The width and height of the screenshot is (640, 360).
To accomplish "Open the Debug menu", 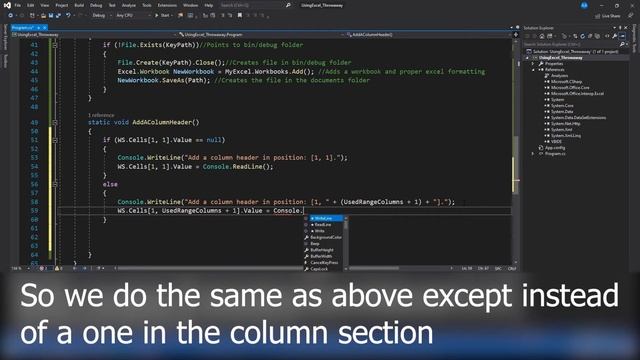I will (96, 5).
